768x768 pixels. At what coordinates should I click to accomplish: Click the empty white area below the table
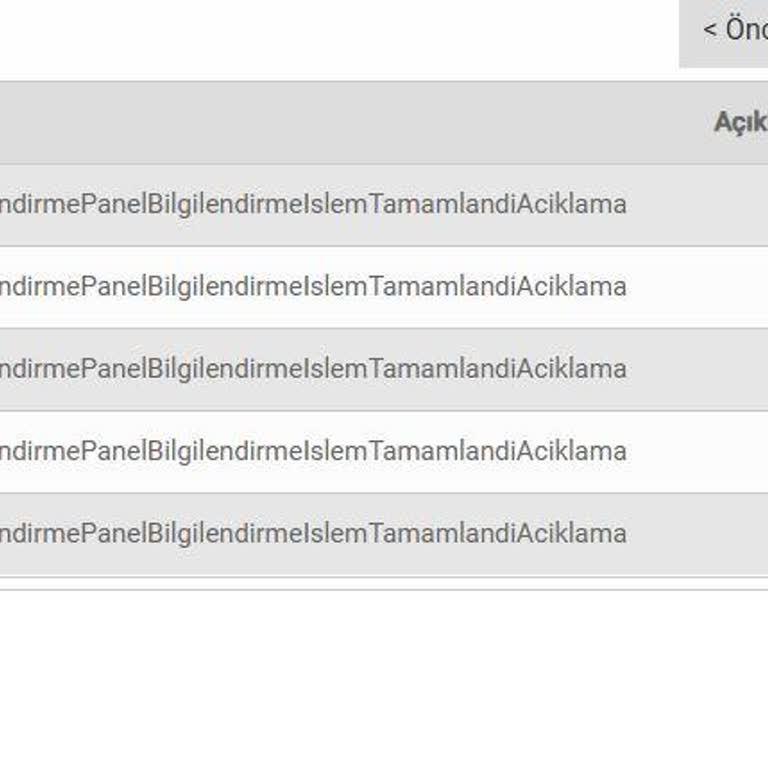coord(384,680)
